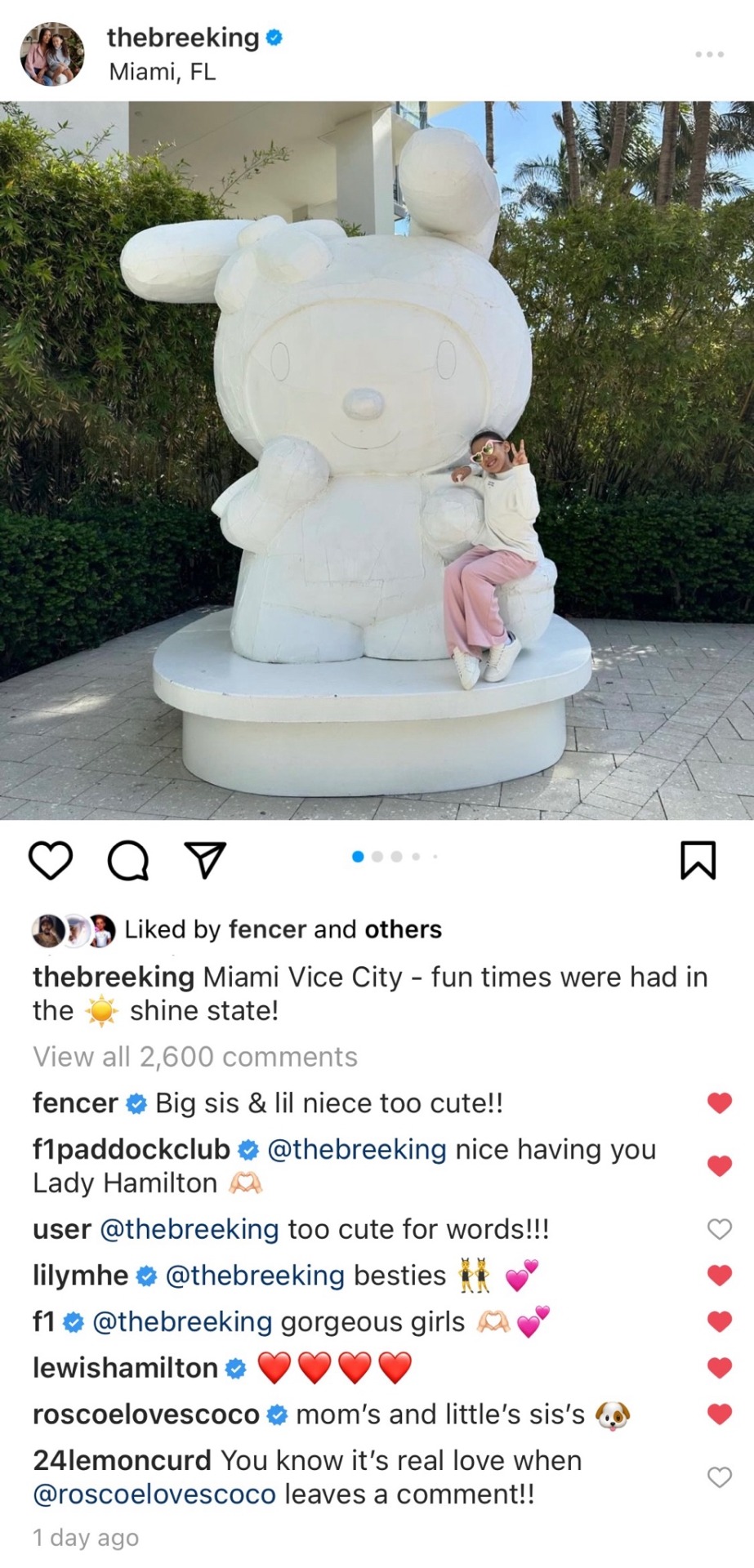The height and width of the screenshot is (1568, 754).
Task: Open lilymhe commenter profile name
Action: (x=80, y=1275)
